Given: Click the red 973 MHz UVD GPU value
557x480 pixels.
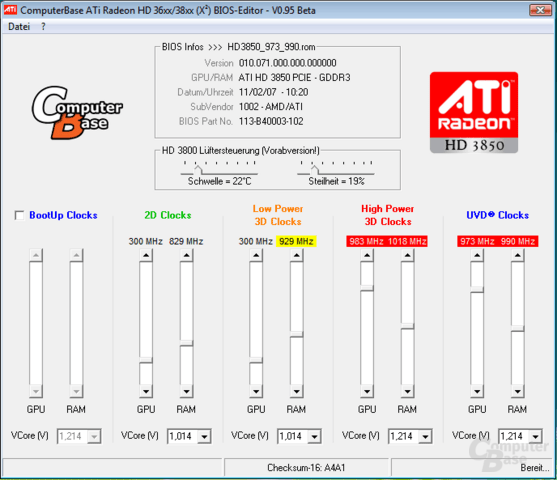Looking at the screenshot, I should click(477, 242).
